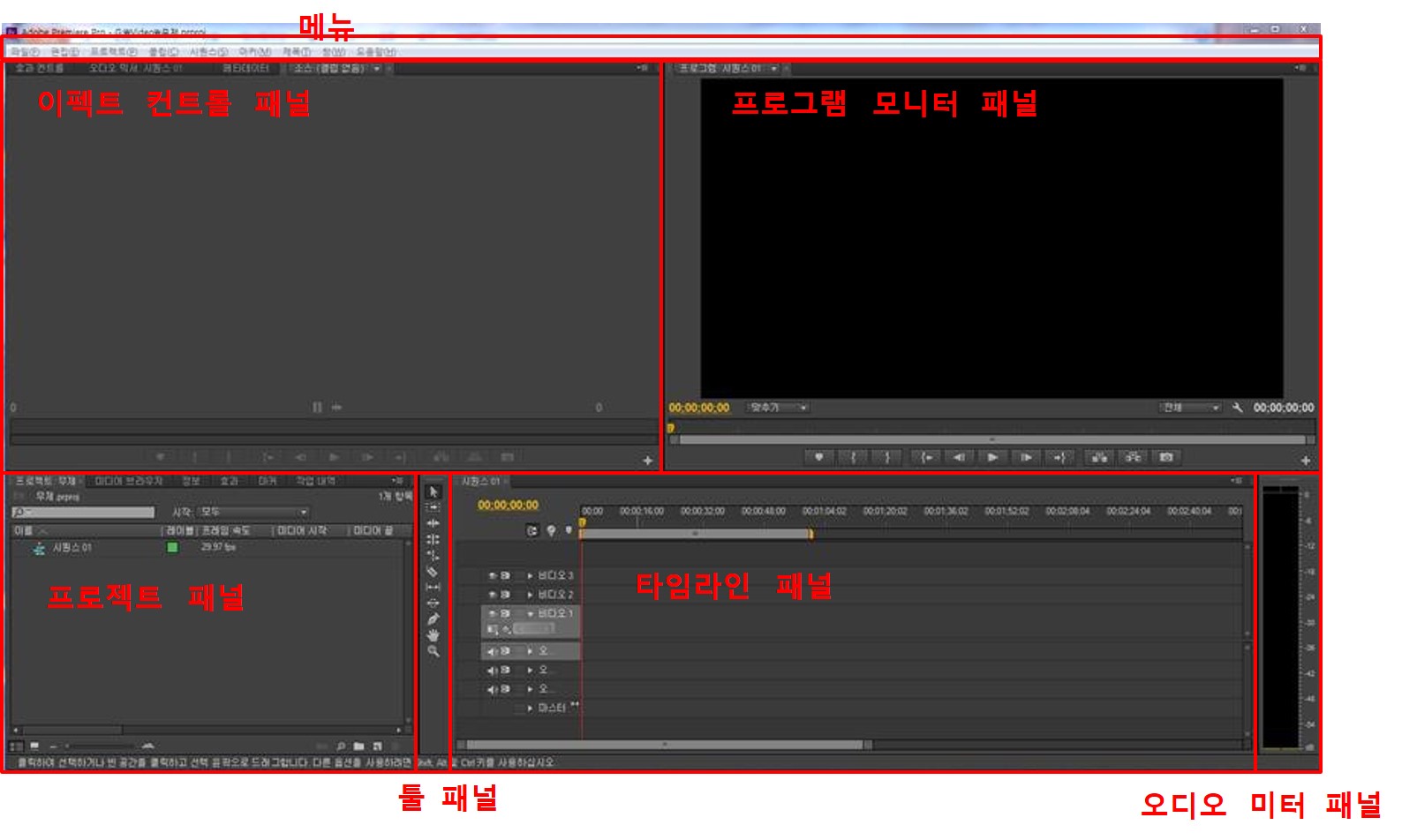Open the 도움말(H) menu
1402x840 pixels.
point(376,52)
